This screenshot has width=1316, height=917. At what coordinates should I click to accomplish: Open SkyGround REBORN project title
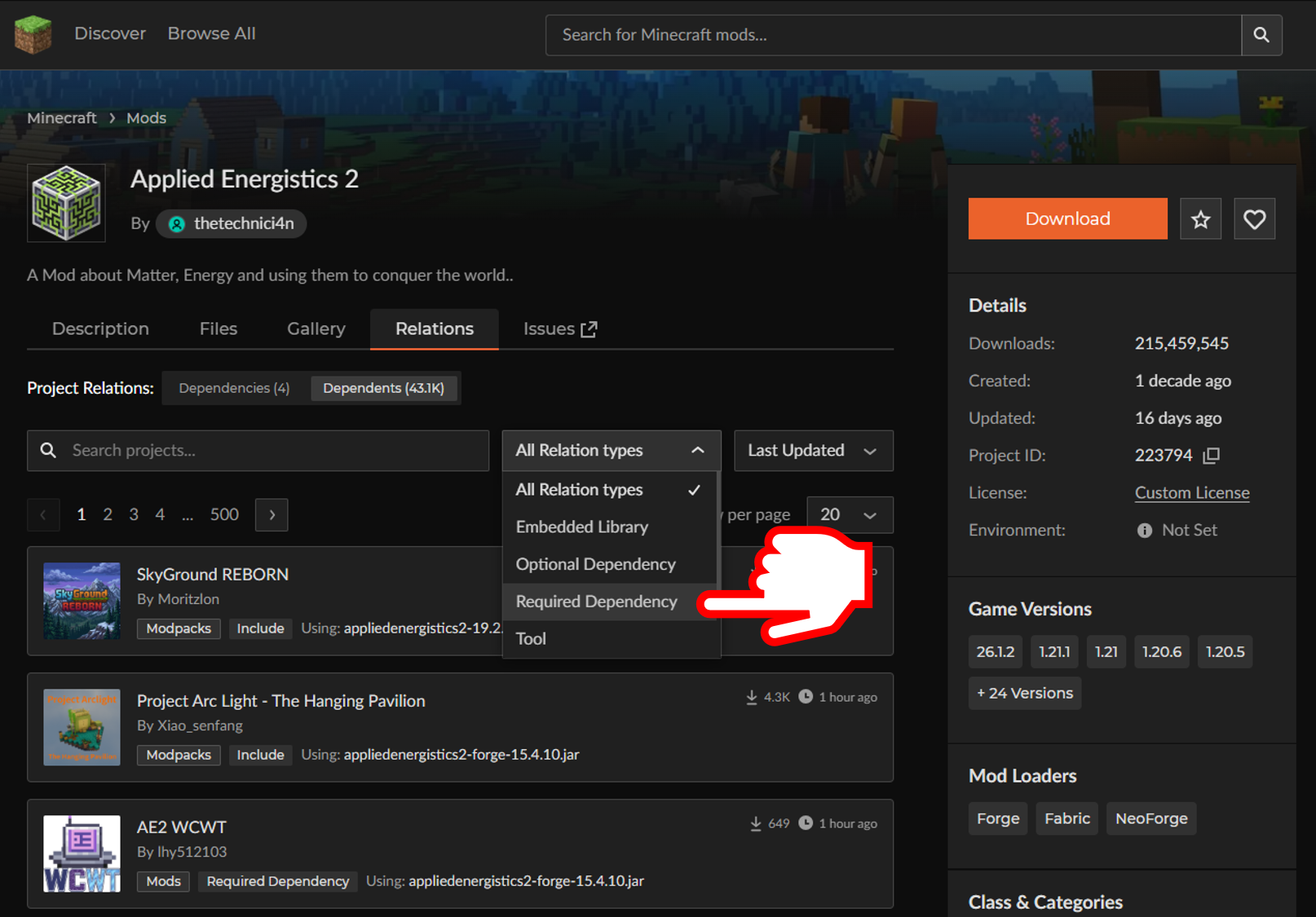point(213,575)
